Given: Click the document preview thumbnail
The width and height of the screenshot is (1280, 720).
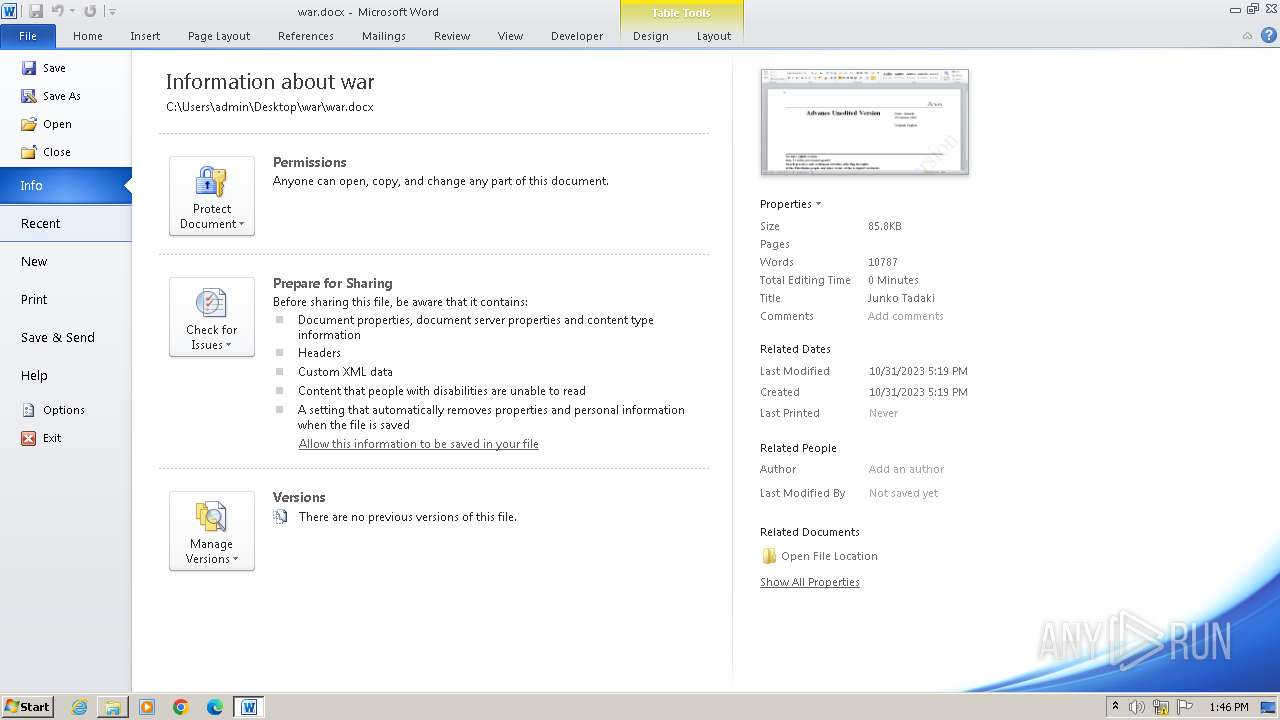Looking at the screenshot, I should [x=865, y=121].
